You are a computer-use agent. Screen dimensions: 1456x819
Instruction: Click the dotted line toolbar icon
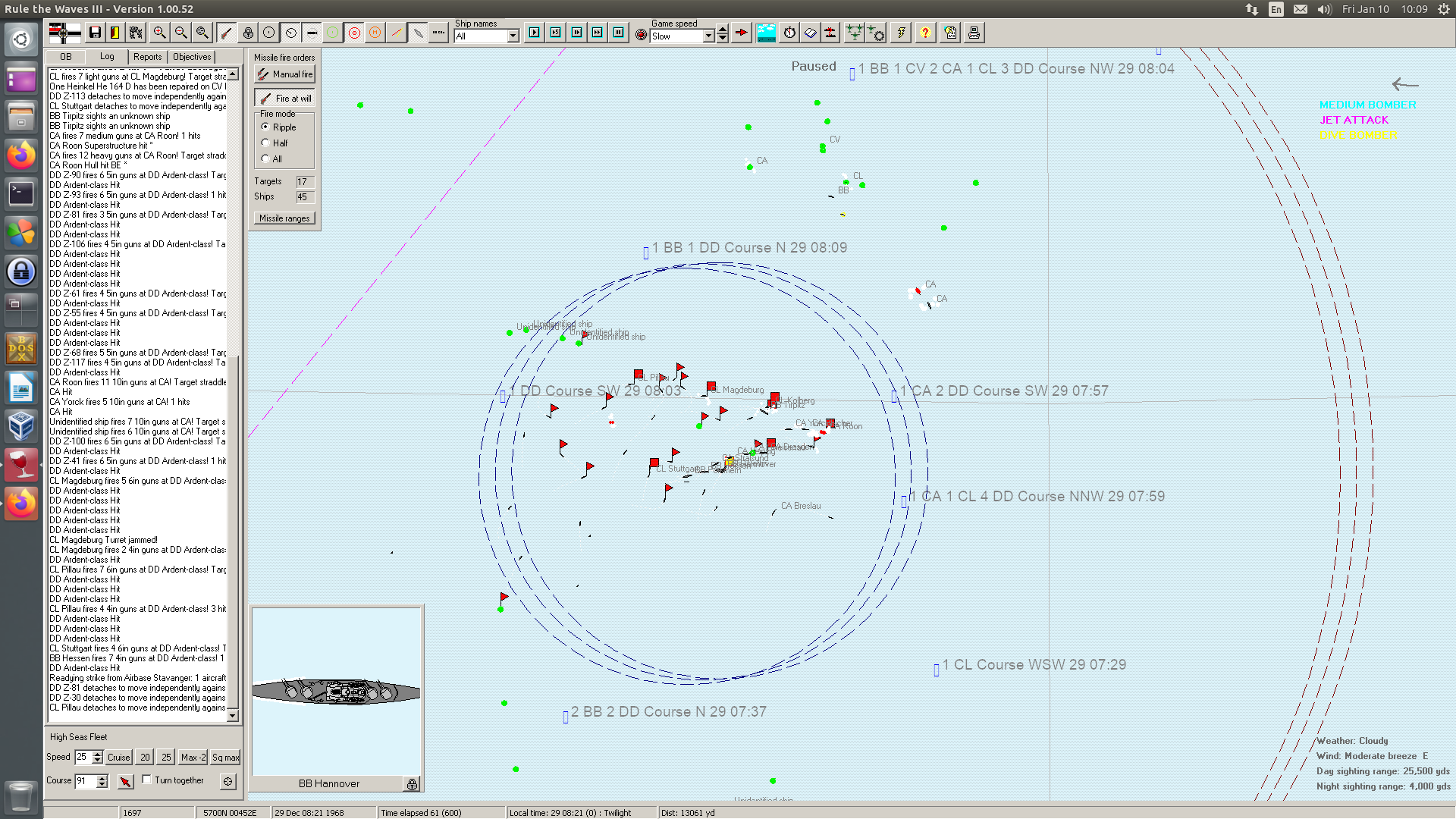(x=438, y=33)
